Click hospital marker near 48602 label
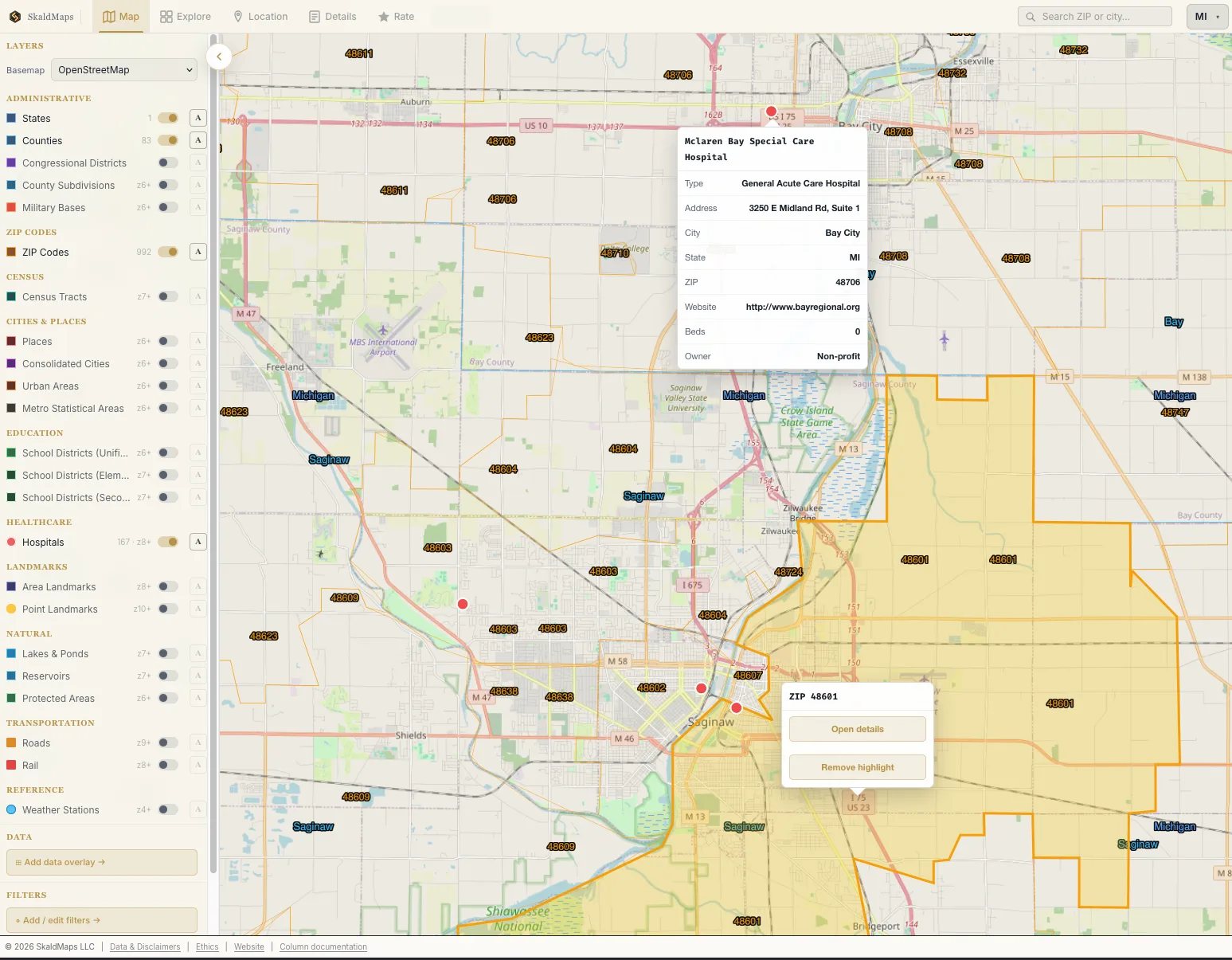1232x960 pixels. coord(701,688)
